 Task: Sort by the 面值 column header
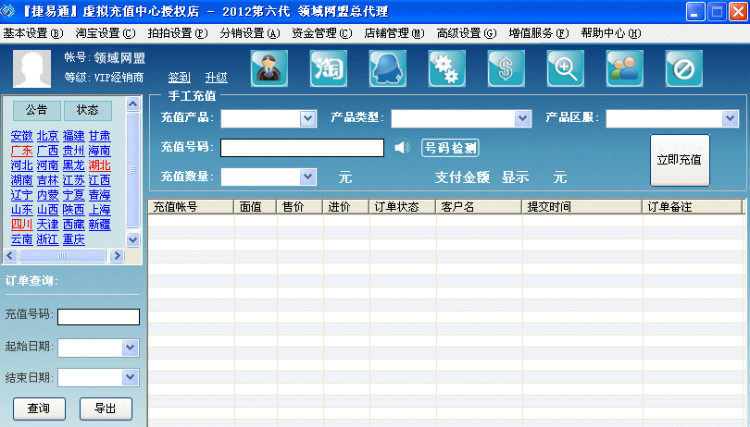click(255, 207)
